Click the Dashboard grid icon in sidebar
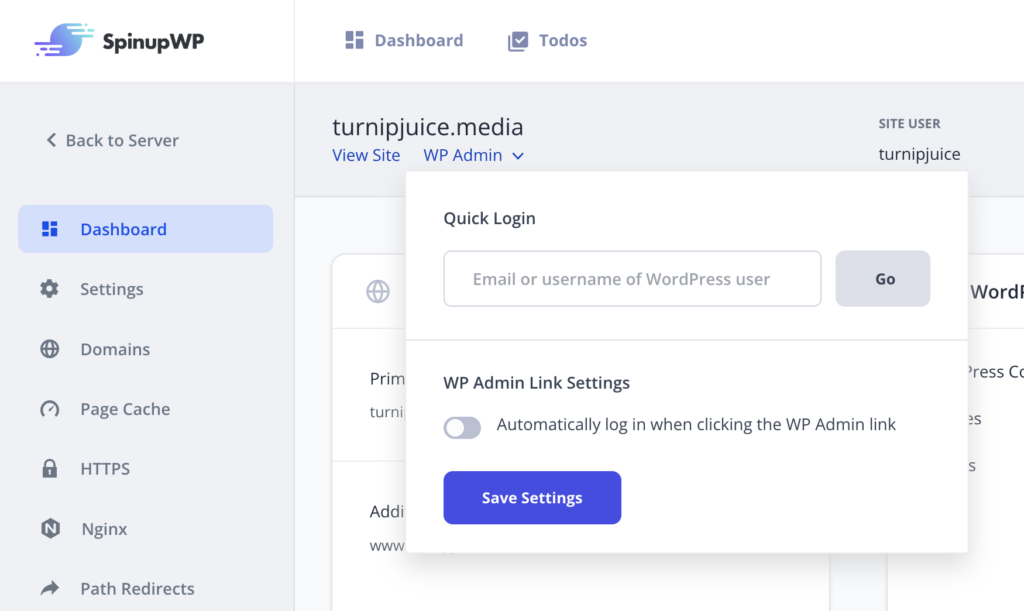1024x611 pixels. point(49,228)
